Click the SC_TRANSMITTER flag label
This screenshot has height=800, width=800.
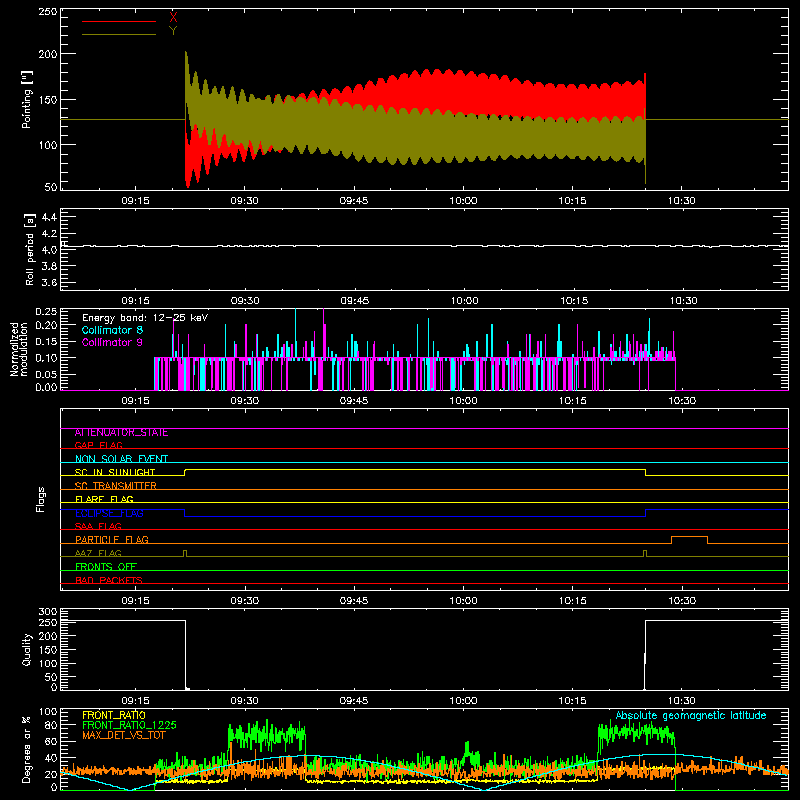115,486
